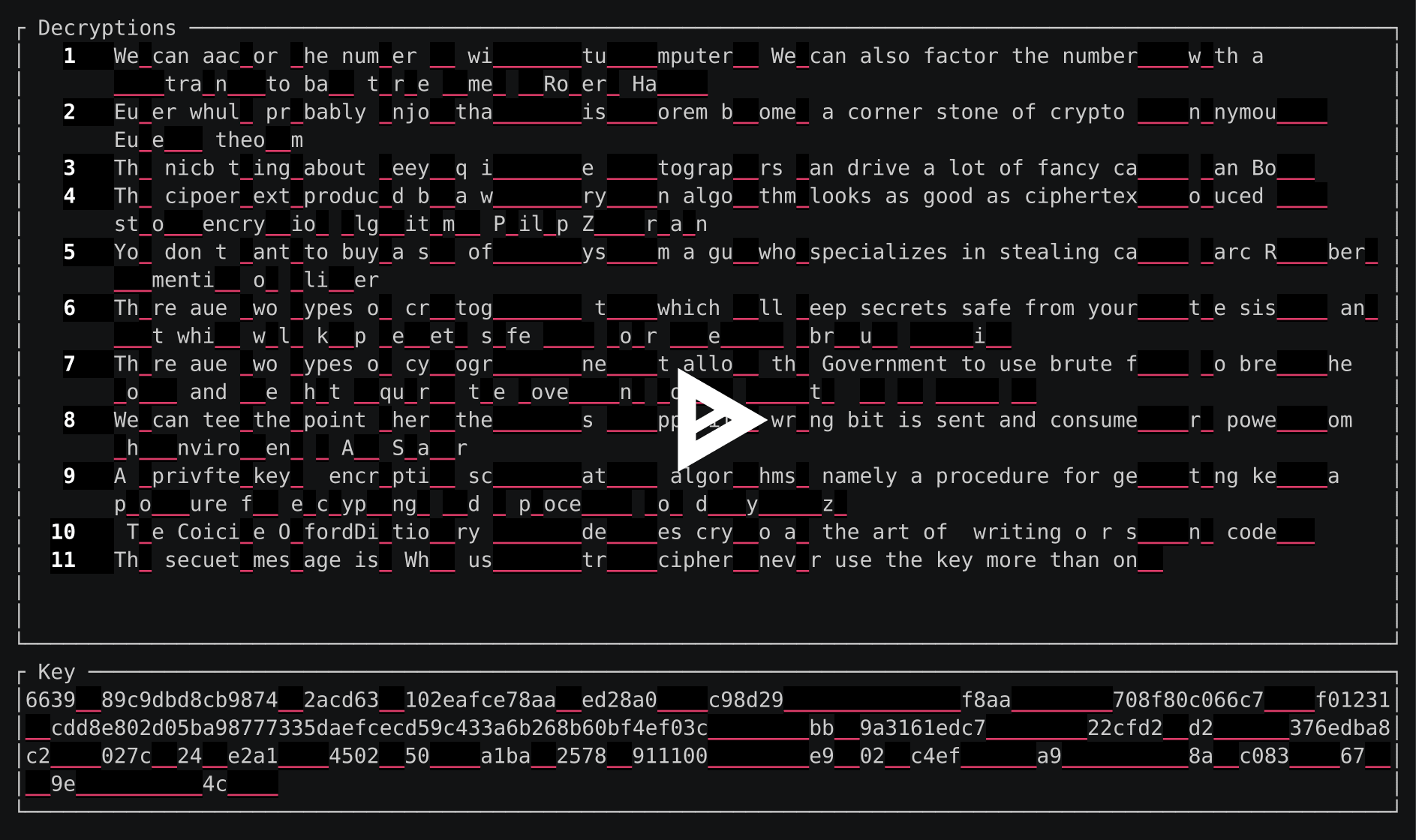Click decryption row number 6
This screenshot has width=1416, height=840.
pyautogui.click(x=70, y=309)
